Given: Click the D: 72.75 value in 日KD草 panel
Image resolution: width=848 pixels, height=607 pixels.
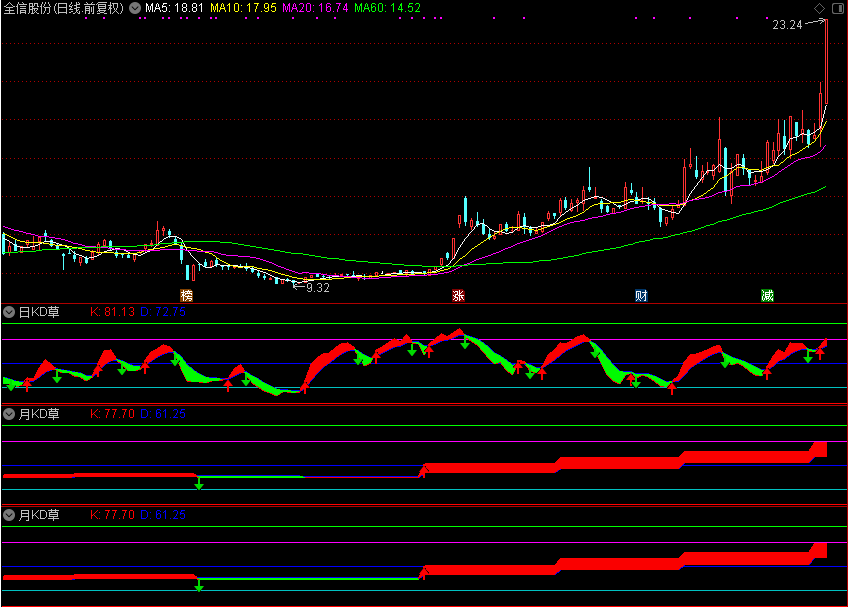Looking at the screenshot, I should 163,312.
